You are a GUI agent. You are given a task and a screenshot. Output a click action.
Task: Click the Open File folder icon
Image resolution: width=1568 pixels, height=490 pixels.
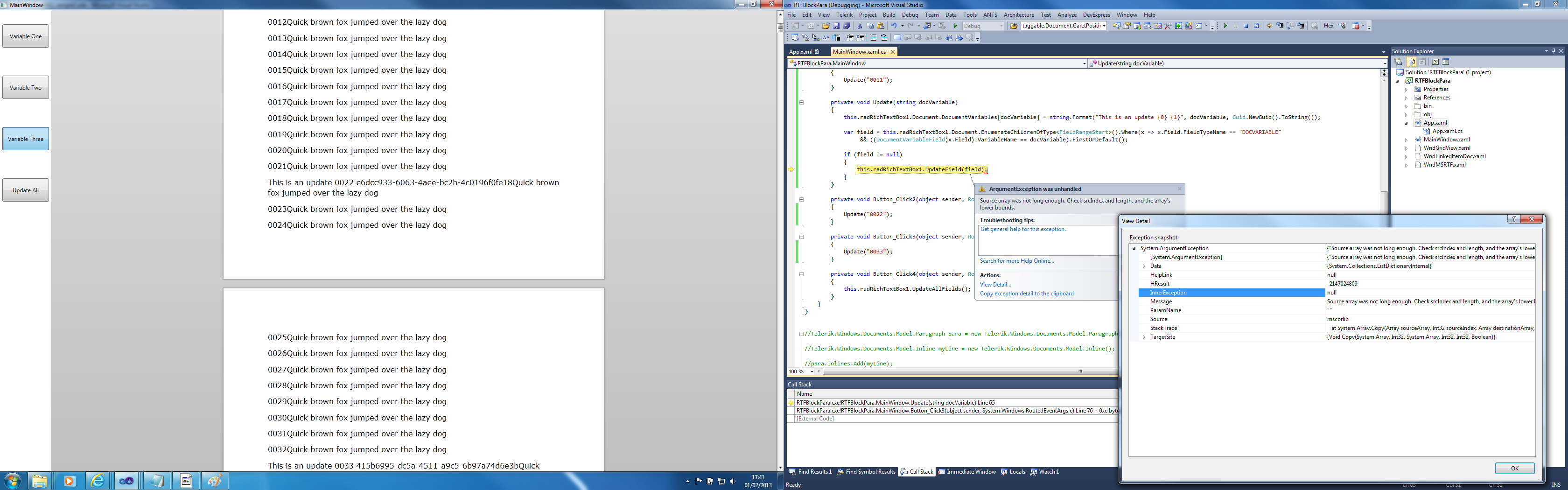click(x=826, y=26)
